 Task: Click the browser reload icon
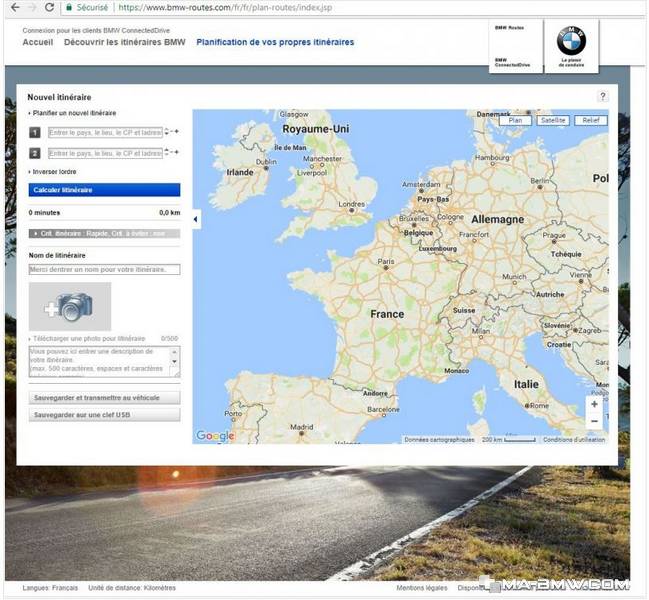tap(49, 7)
